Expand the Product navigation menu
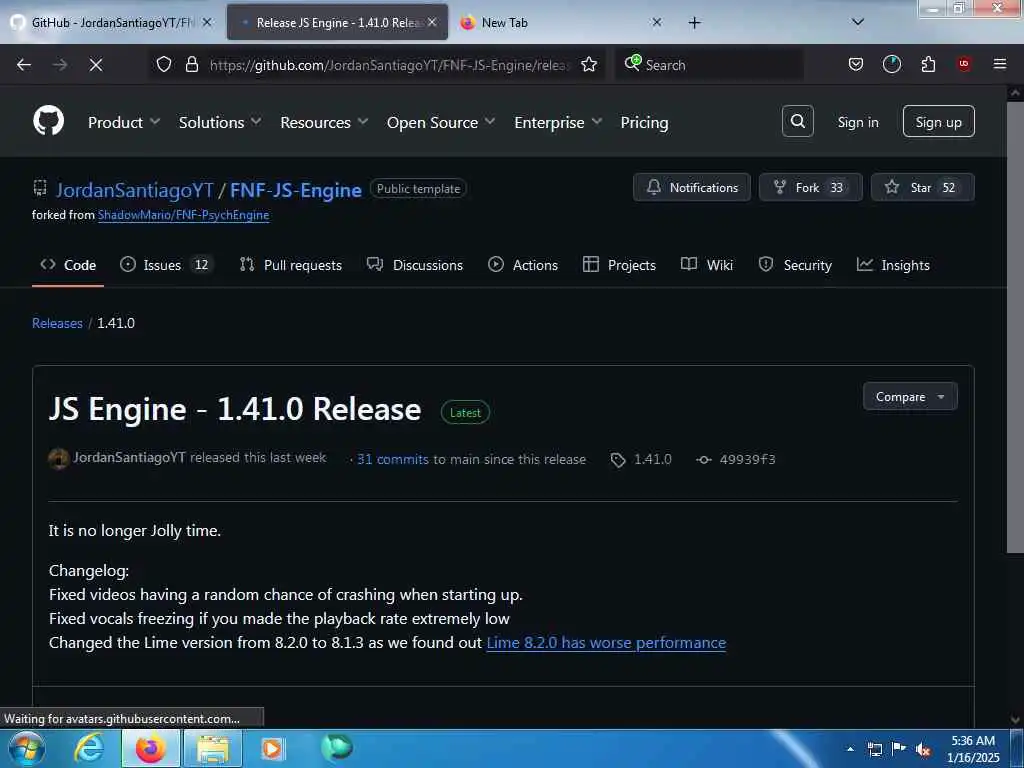This screenshot has width=1024, height=768. tap(124, 122)
